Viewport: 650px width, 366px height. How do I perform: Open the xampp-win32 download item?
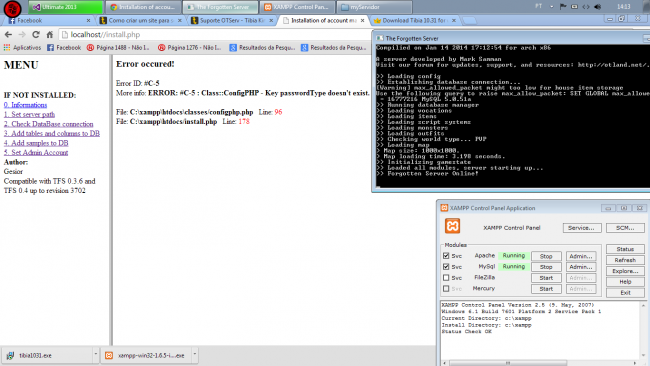[x=147, y=355]
